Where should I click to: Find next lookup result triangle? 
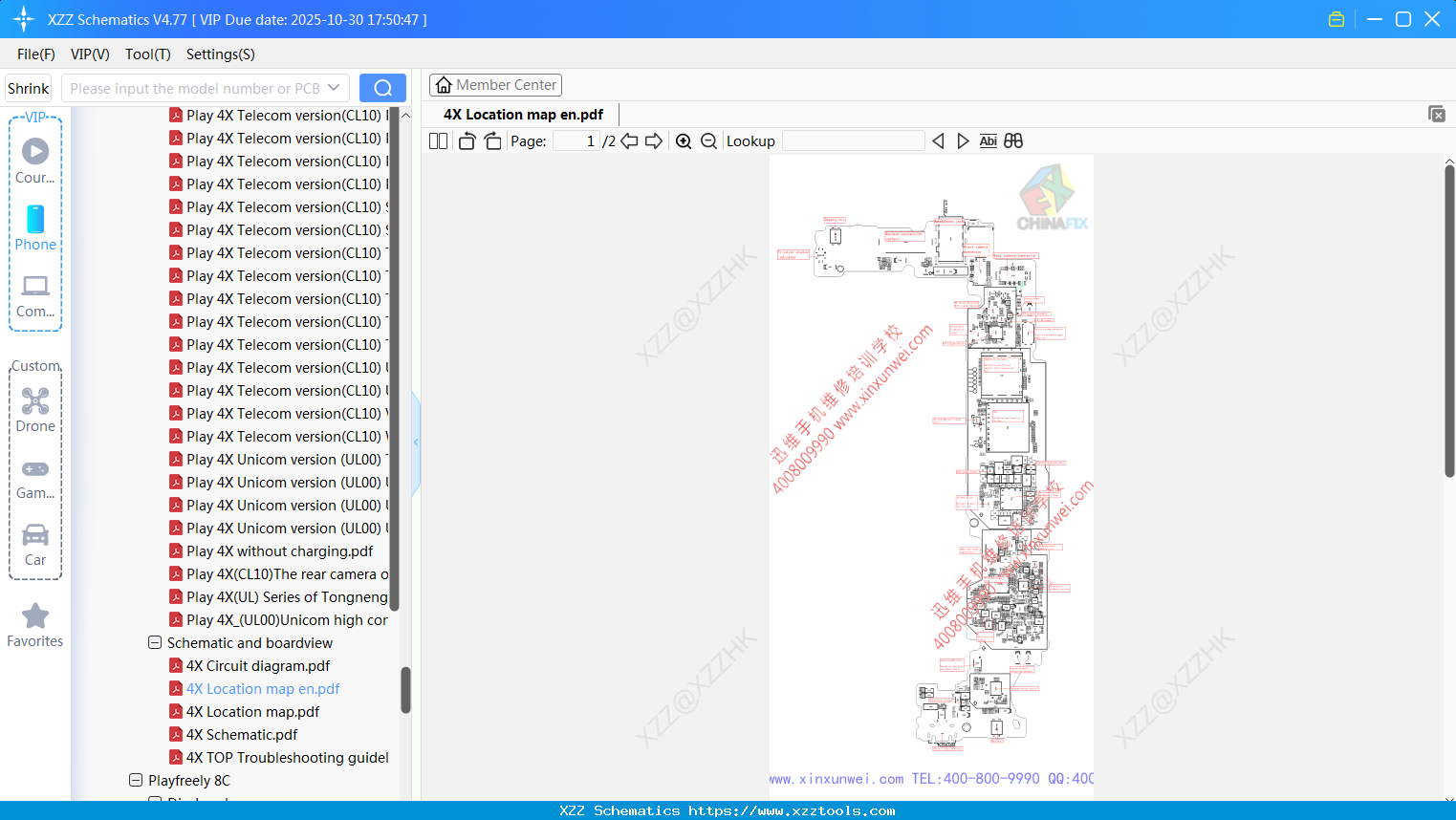pyautogui.click(x=963, y=140)
